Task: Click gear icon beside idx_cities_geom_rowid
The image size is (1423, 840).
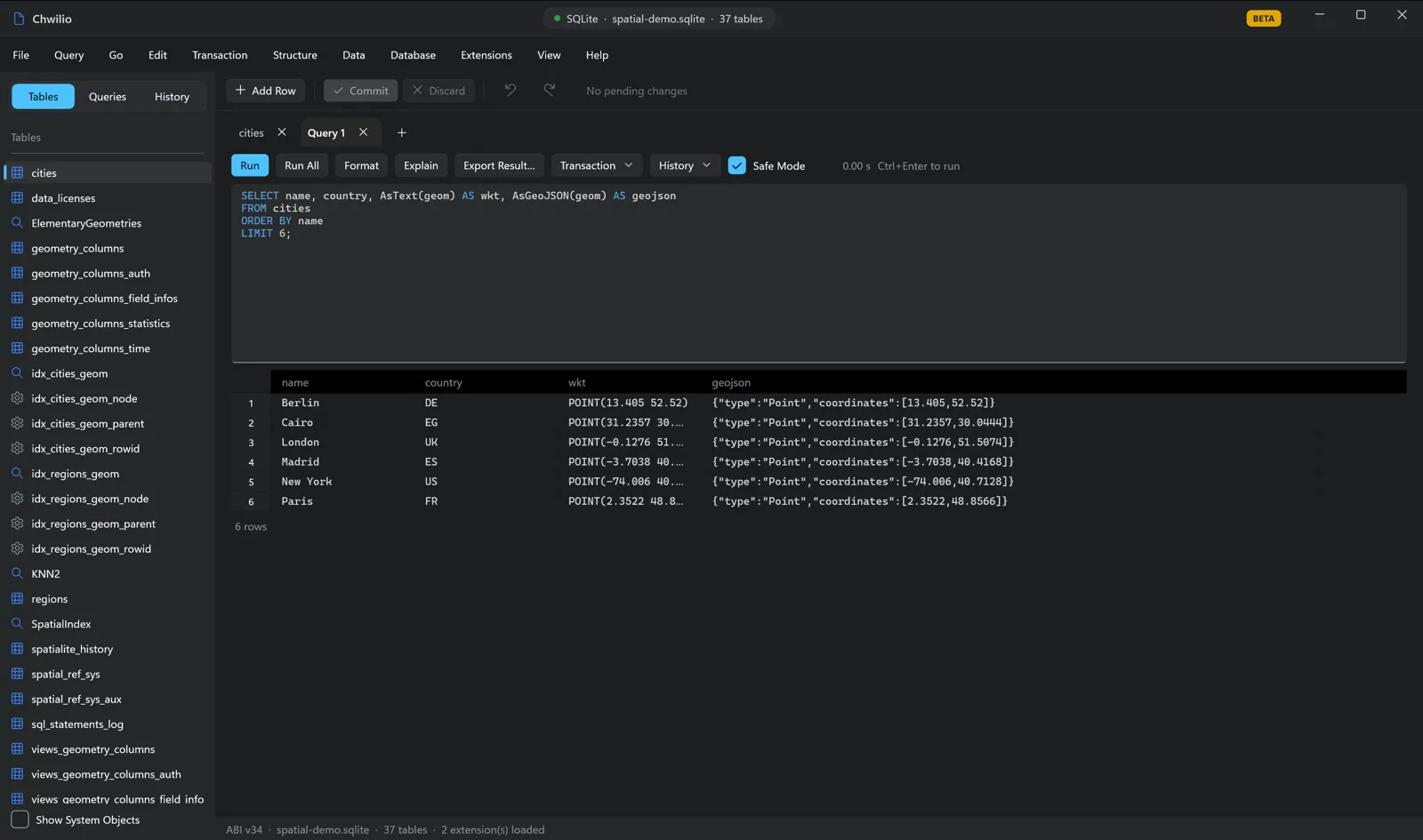Action: click(x=17, y=448)
